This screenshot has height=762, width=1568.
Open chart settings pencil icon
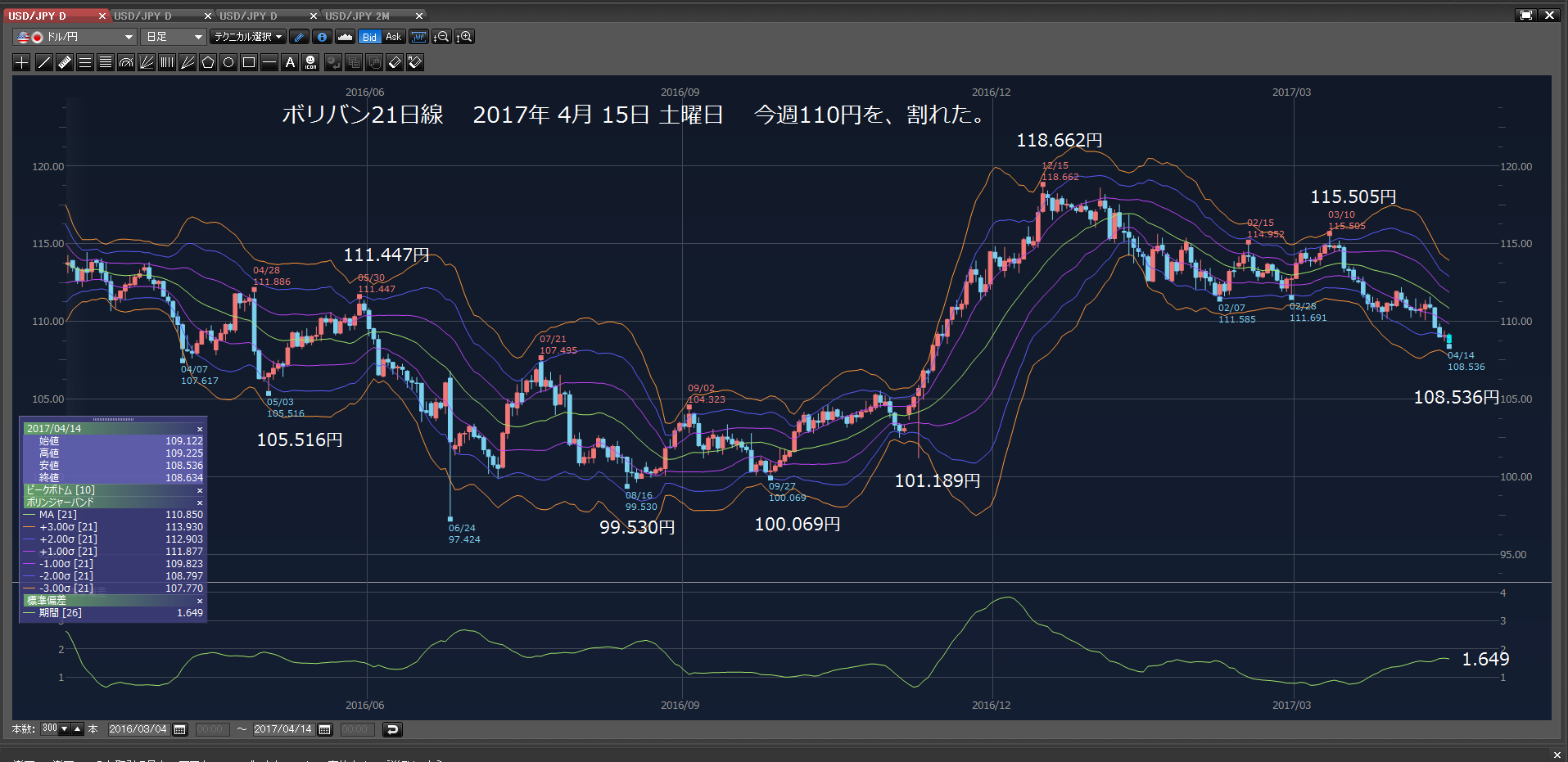pos(300,37)
